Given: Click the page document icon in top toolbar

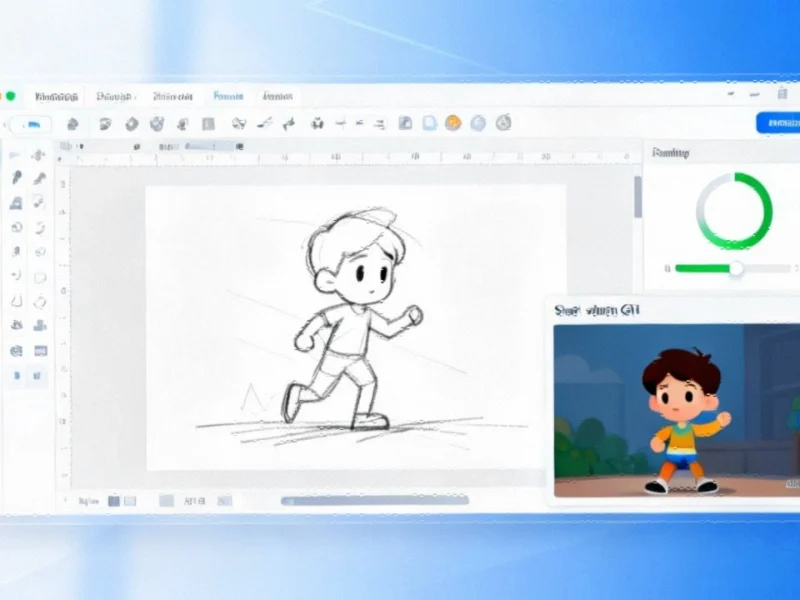Looking at the screenshot, I should [429, 123].
